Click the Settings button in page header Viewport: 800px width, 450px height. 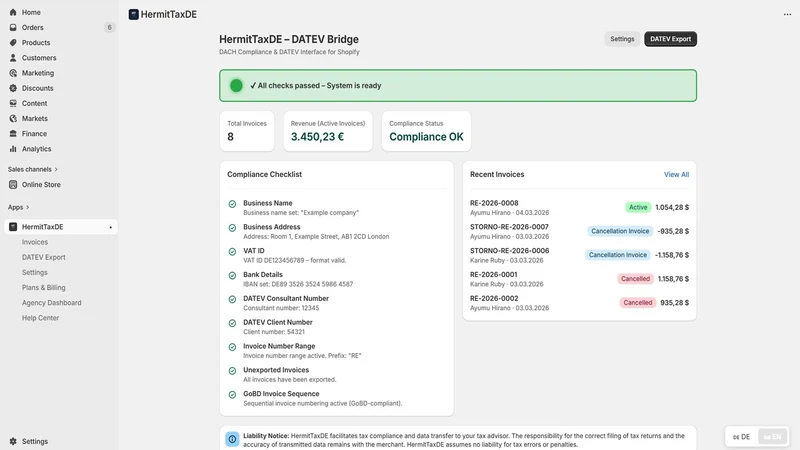point(622,39)
